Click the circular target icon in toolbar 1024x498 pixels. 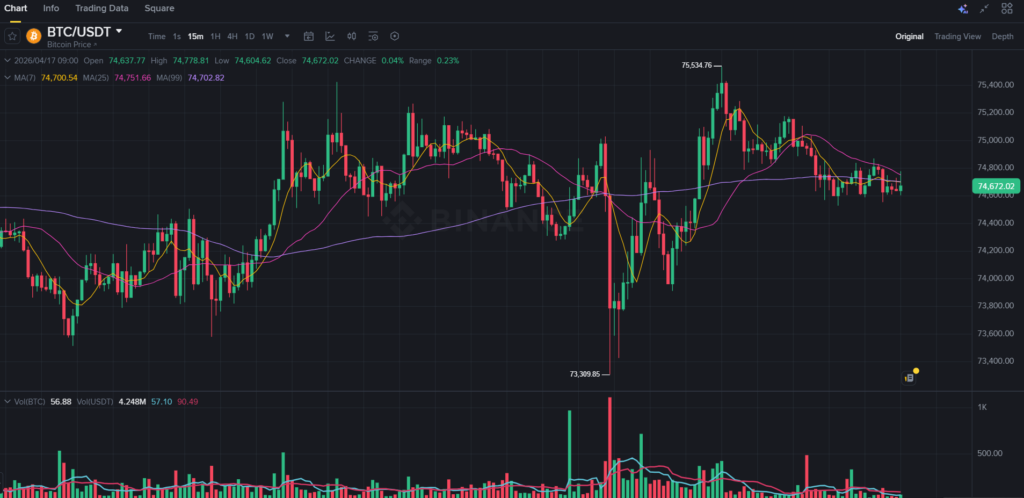click(395, 37)
